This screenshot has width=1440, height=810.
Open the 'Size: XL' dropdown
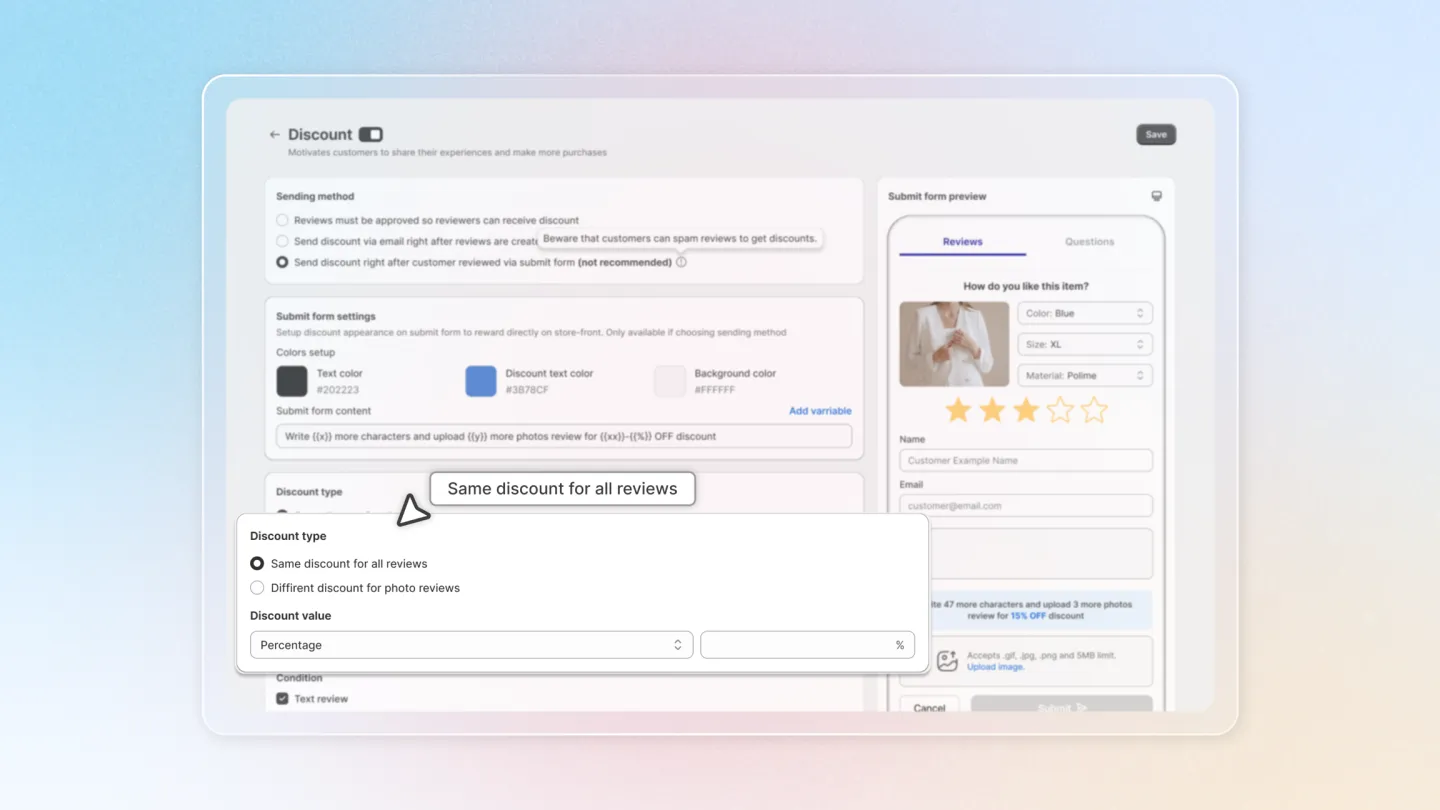tap(1085, 344)
